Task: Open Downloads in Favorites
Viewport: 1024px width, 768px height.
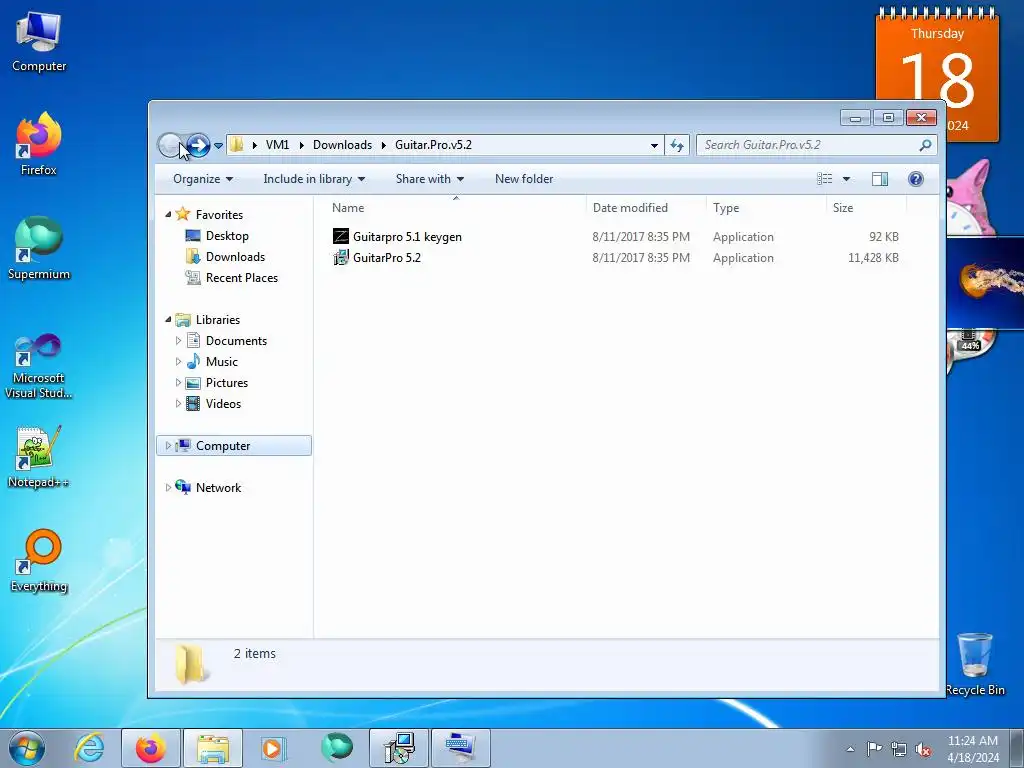Action: 235,257
